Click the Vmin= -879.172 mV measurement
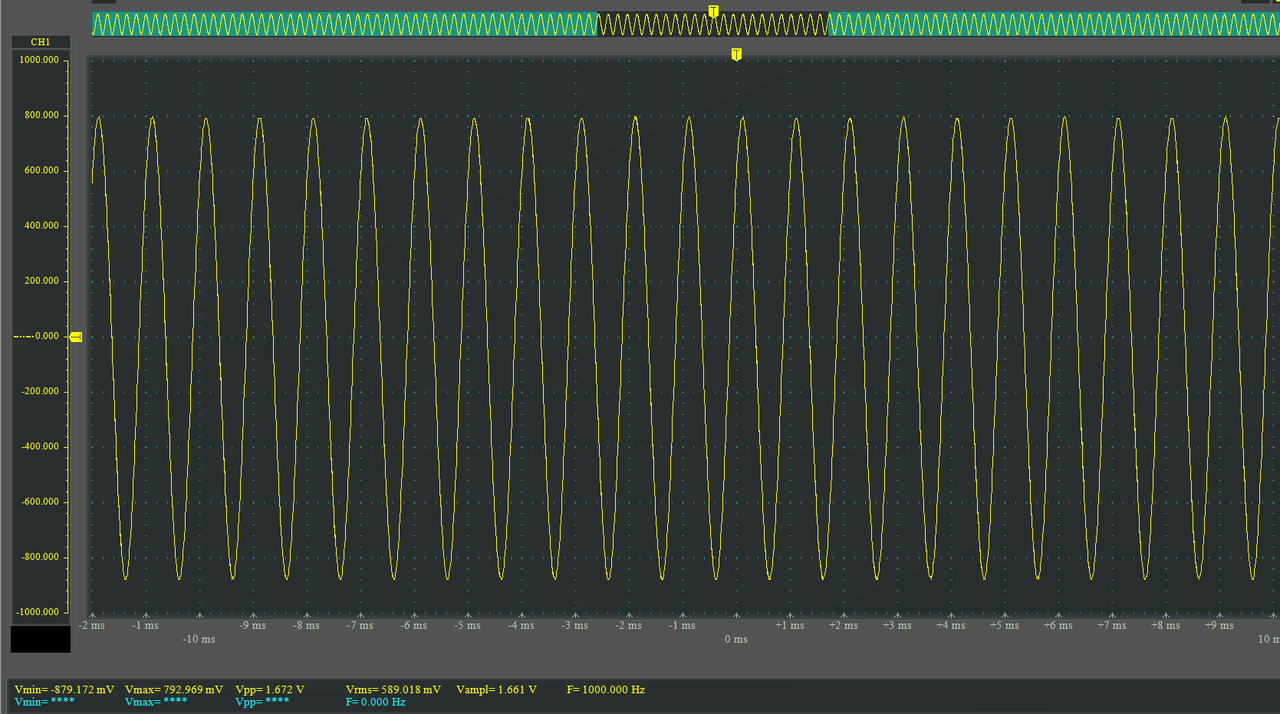 pos(64,690)
